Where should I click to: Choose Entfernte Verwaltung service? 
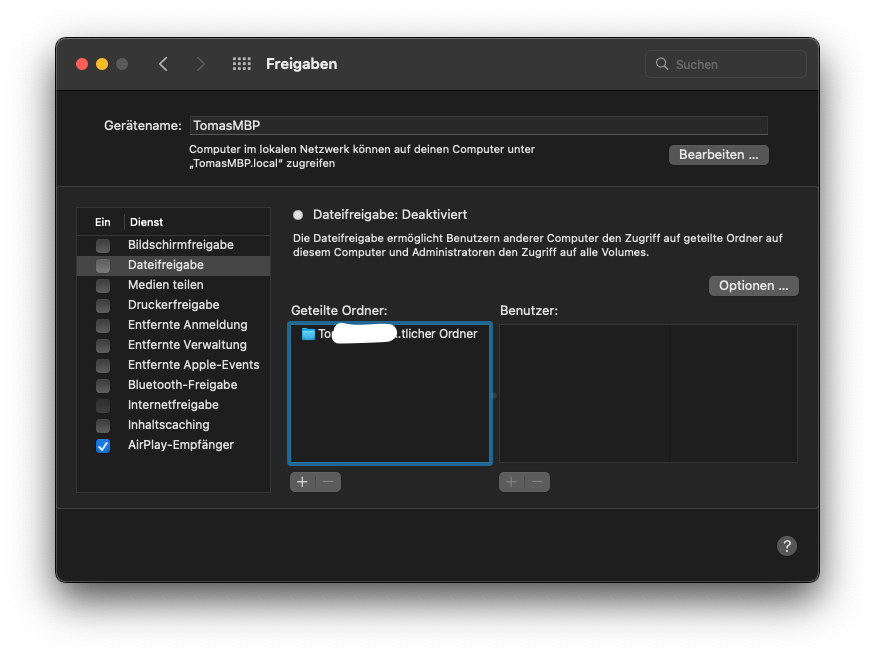click(174, 345)
